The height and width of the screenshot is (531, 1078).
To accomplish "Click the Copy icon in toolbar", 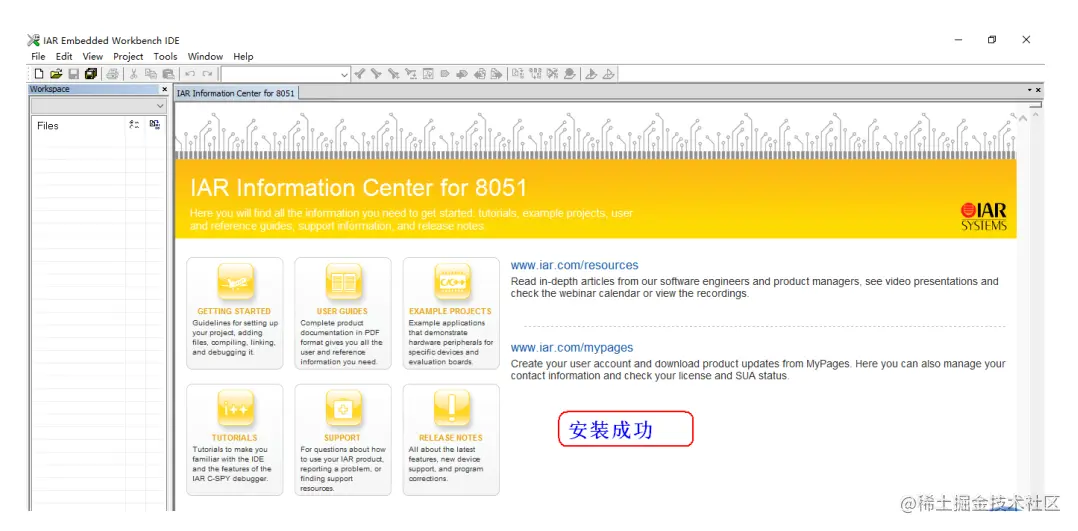I will tap(151, 74).
